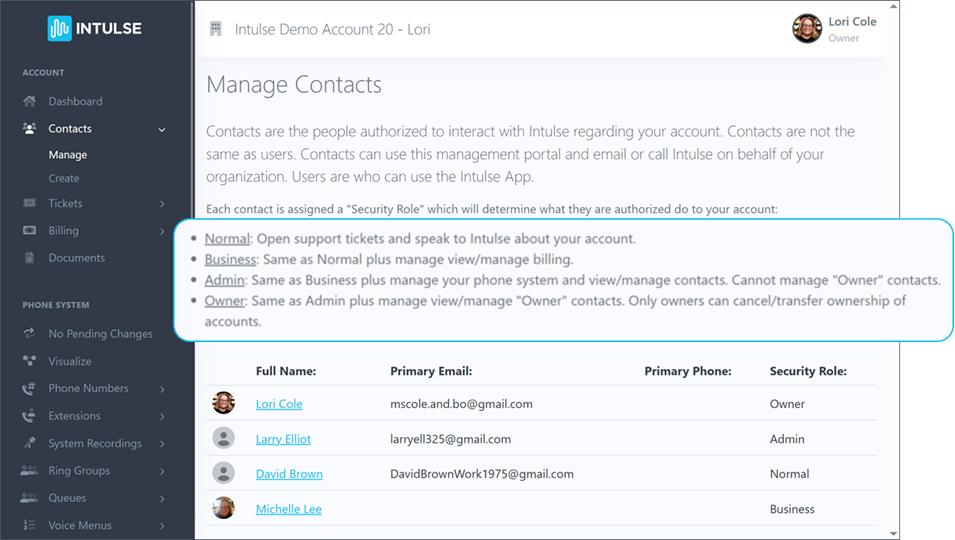The width and height of the screenshot is (955, 540).
Task: Click the Tickets sidebar icon
Action: pos(29,204)
